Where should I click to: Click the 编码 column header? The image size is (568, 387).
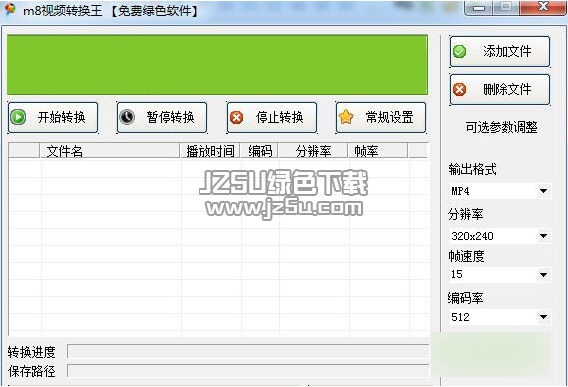(x=260, y=151)
